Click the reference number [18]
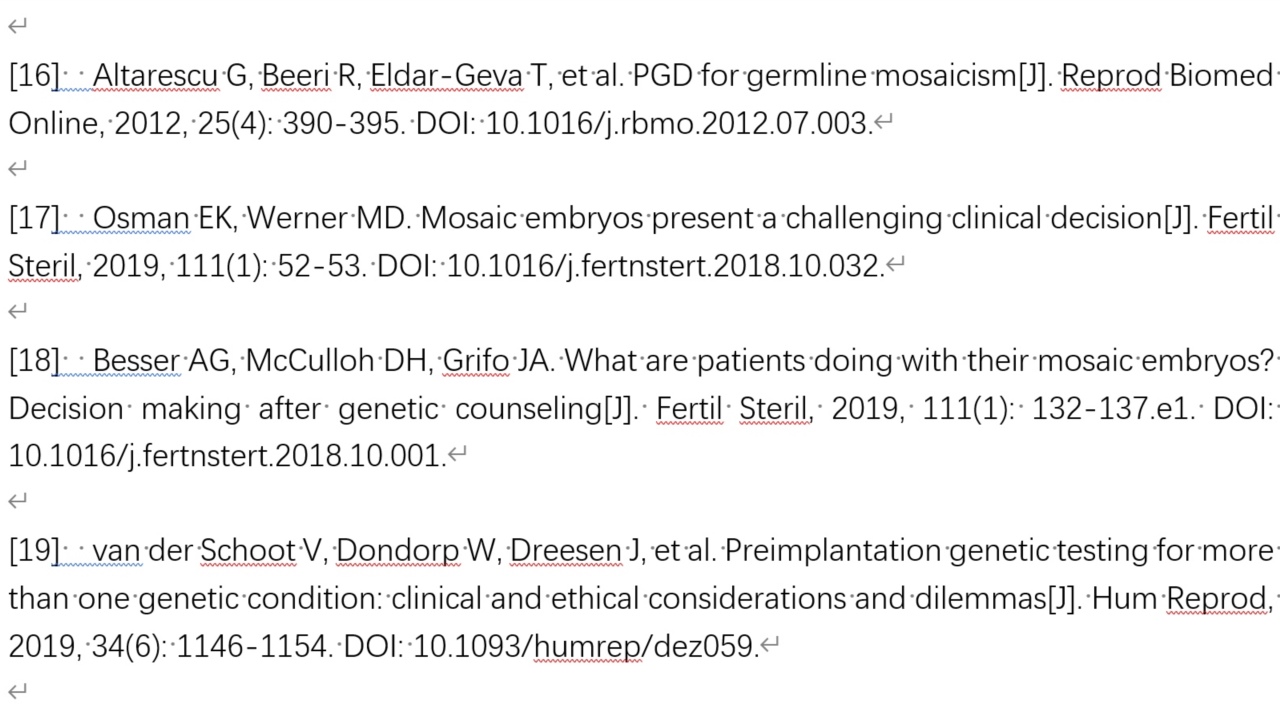Image resolution: width=1280 pixels, height=720 pixels. [x=34, y=360]
